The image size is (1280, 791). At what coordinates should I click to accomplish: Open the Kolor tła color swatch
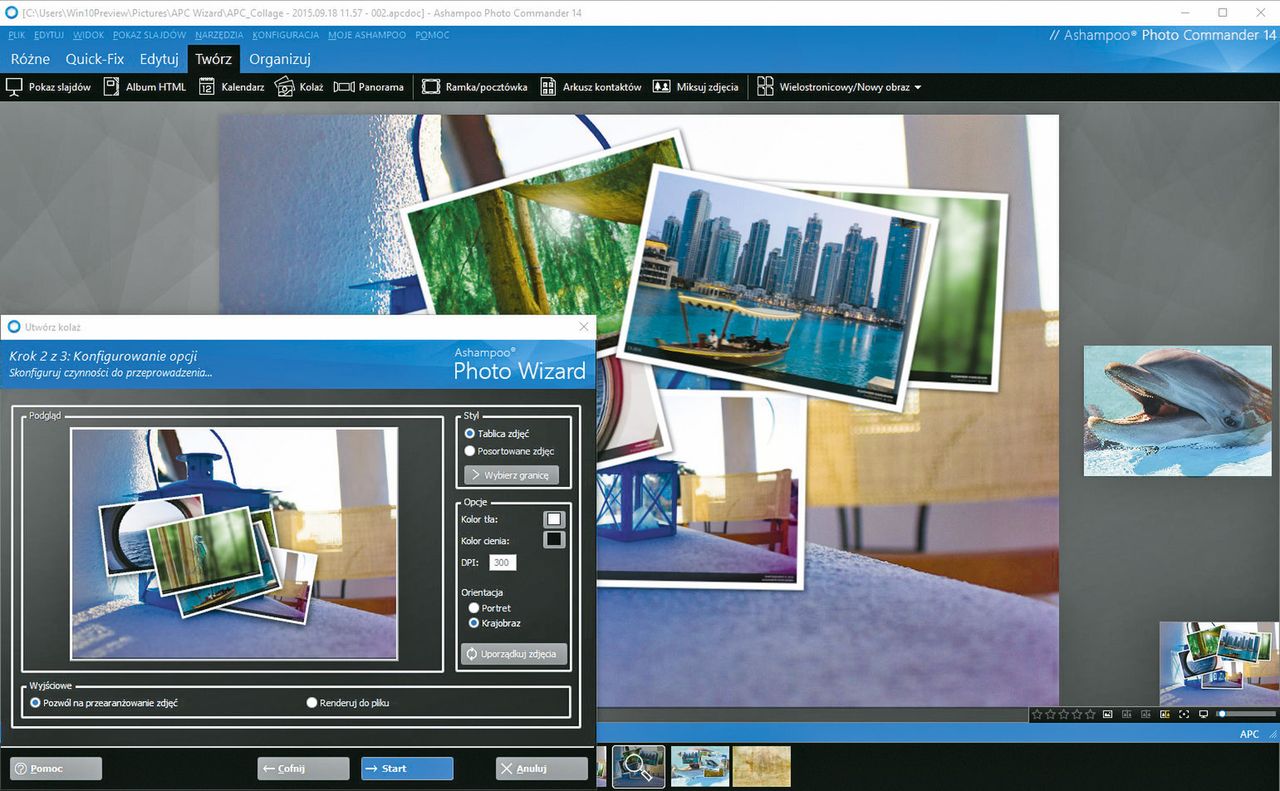point(554,519)
